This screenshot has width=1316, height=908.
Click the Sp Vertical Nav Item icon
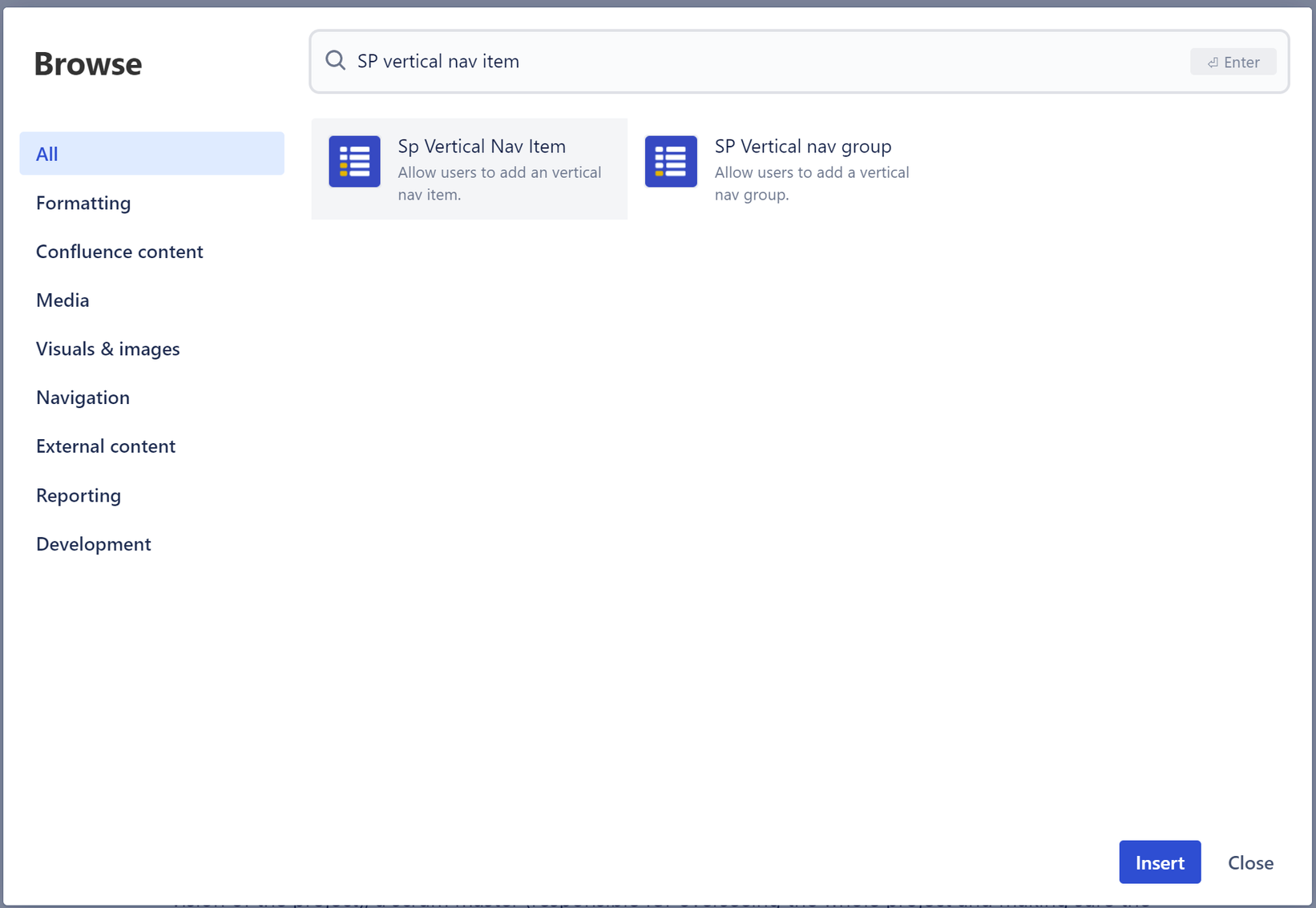point(354,161)
